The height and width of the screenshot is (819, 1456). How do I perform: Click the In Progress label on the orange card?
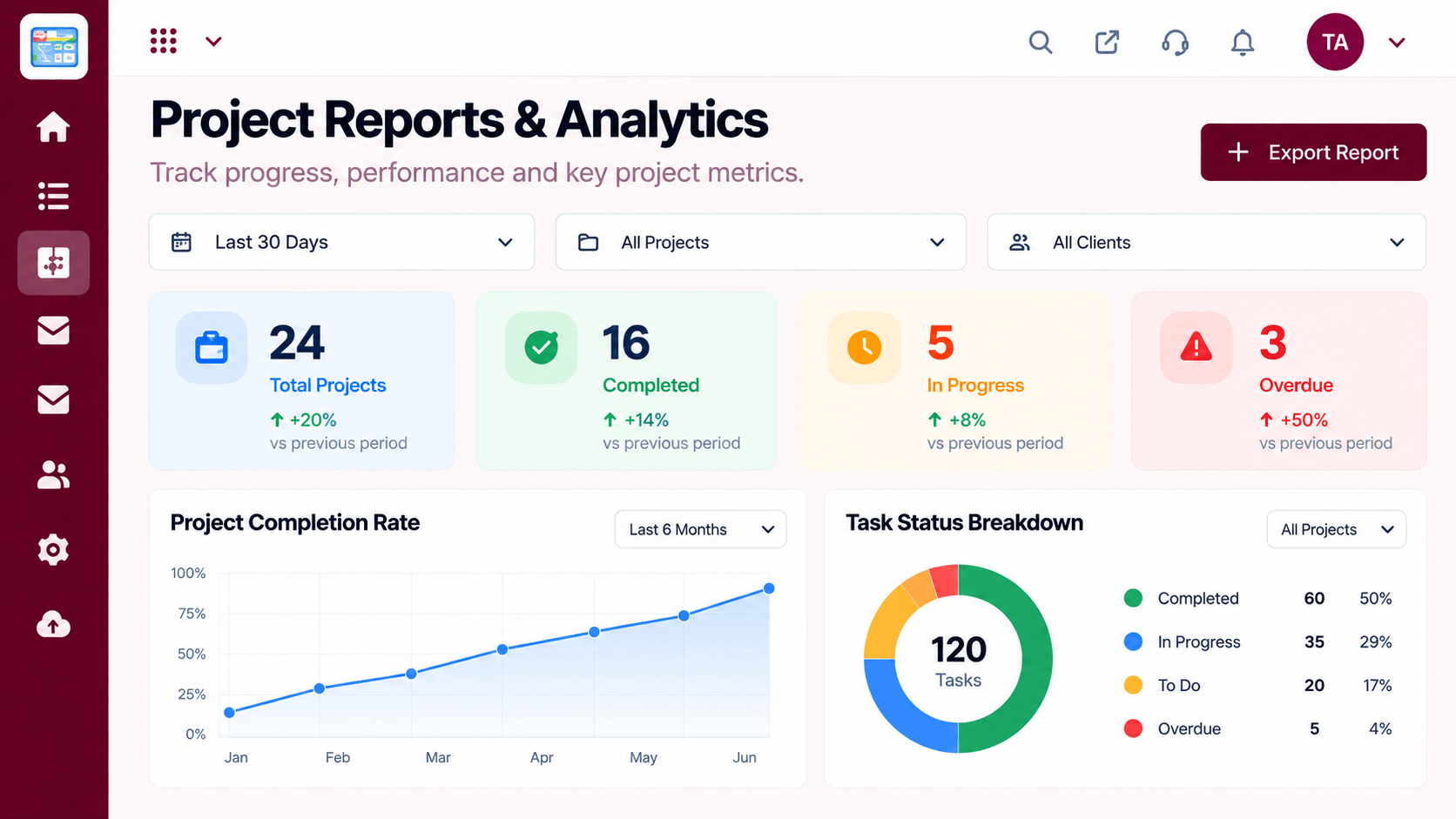975,385
